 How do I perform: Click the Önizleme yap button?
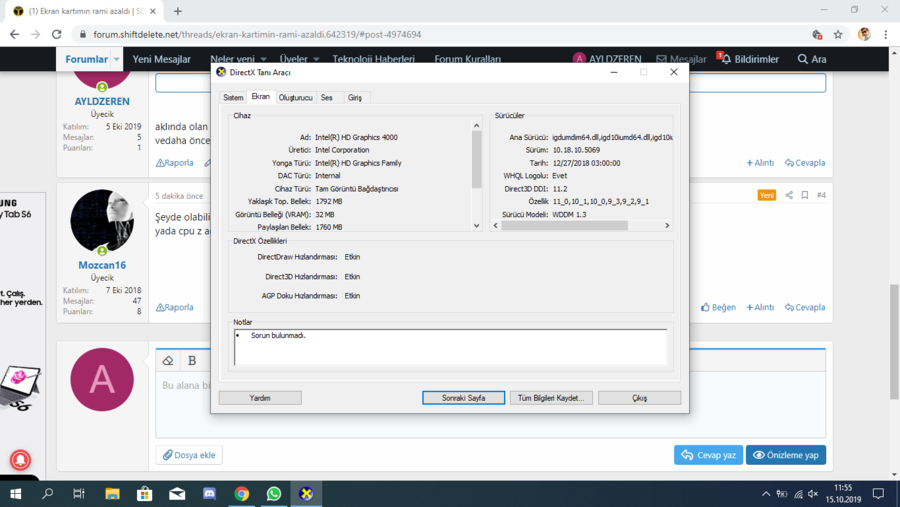click(x=786, y=455)
